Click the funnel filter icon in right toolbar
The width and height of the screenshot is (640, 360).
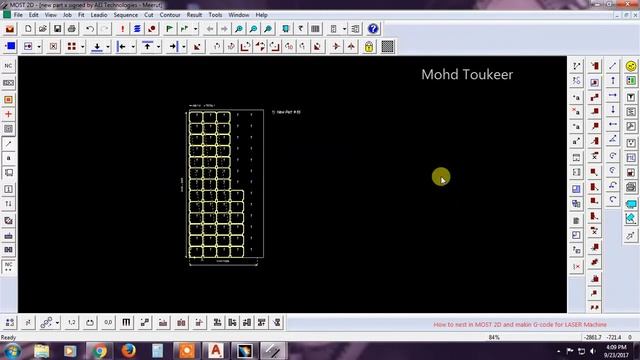click(631, 97)
